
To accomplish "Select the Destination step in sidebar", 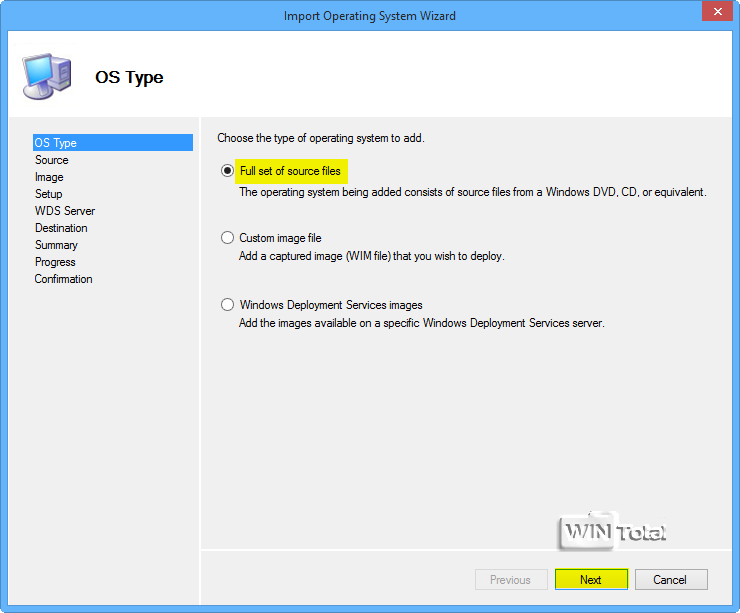I will point(61,228).
